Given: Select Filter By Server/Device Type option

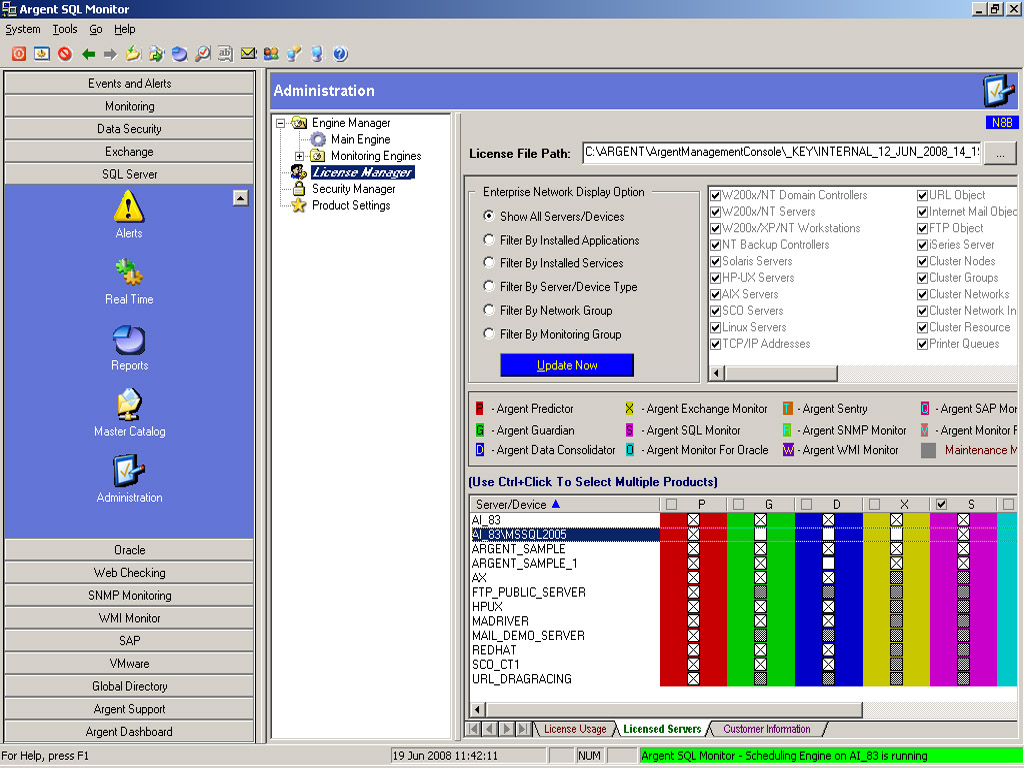Looking at the screenshot, I should click(x=488, y=286).
